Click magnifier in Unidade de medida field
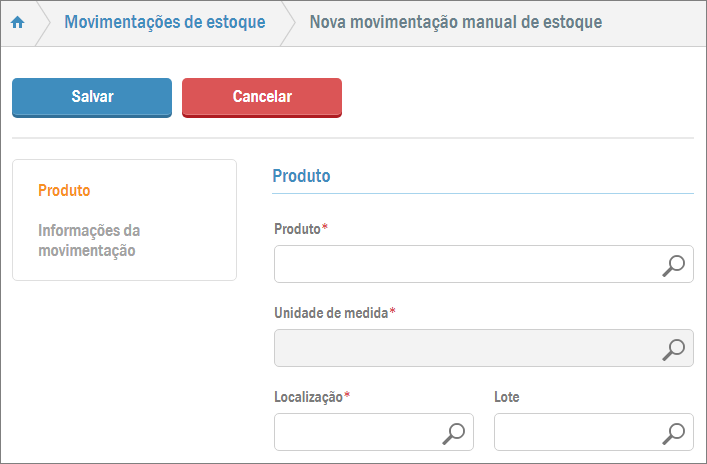Viewport: 707px width, 464px height. (x=675, y=349)
